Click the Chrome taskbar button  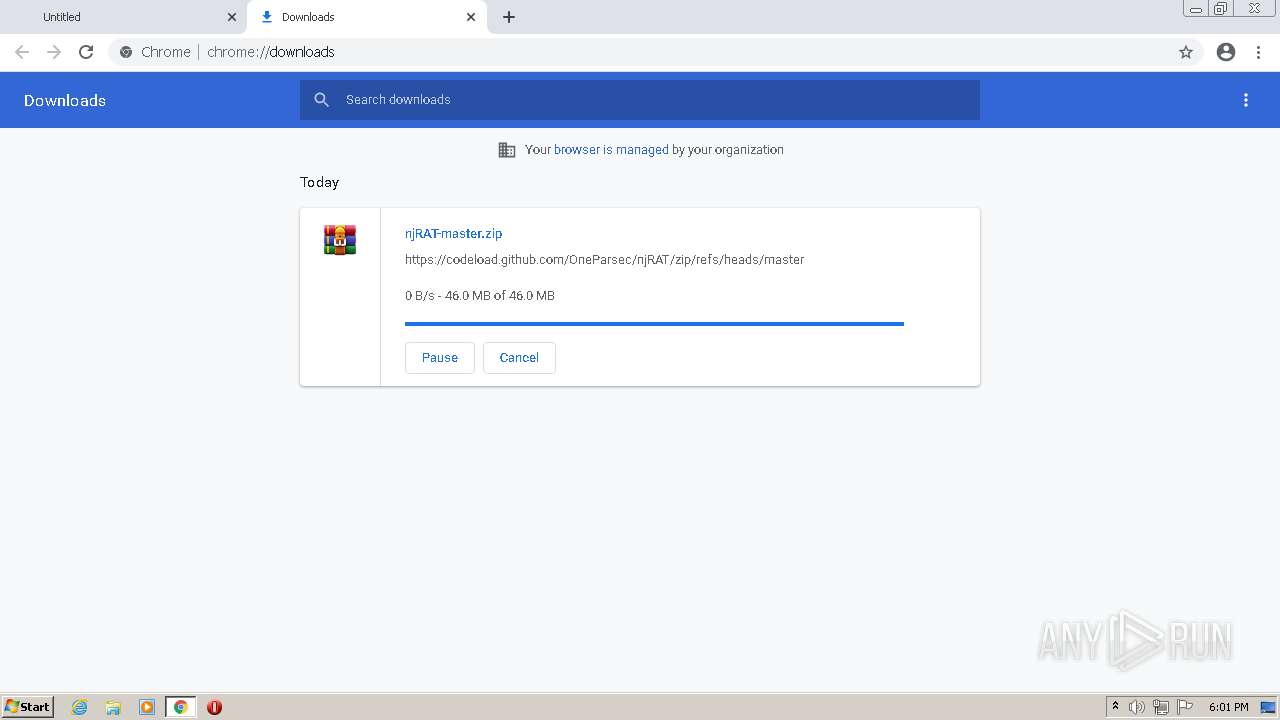point(180,707)
